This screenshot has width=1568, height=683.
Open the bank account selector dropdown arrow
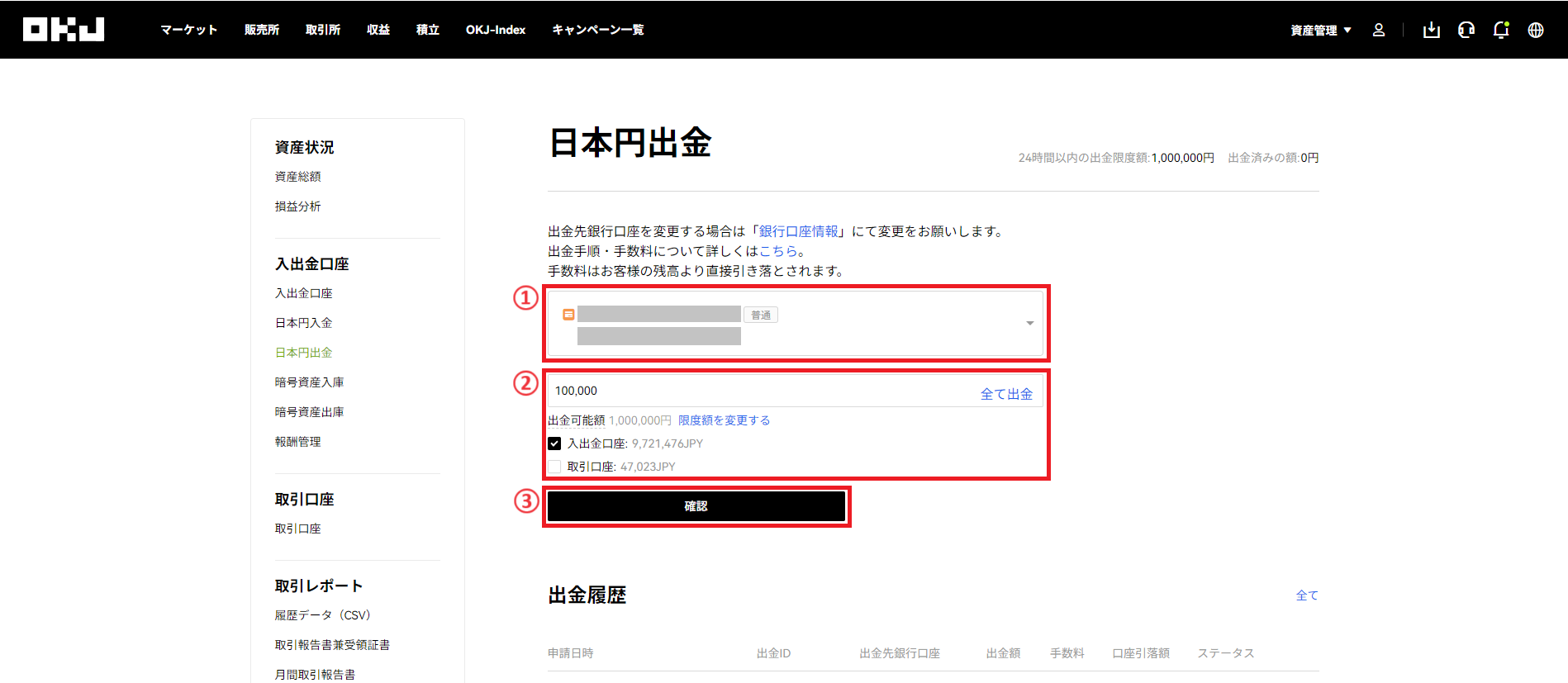1029,323
